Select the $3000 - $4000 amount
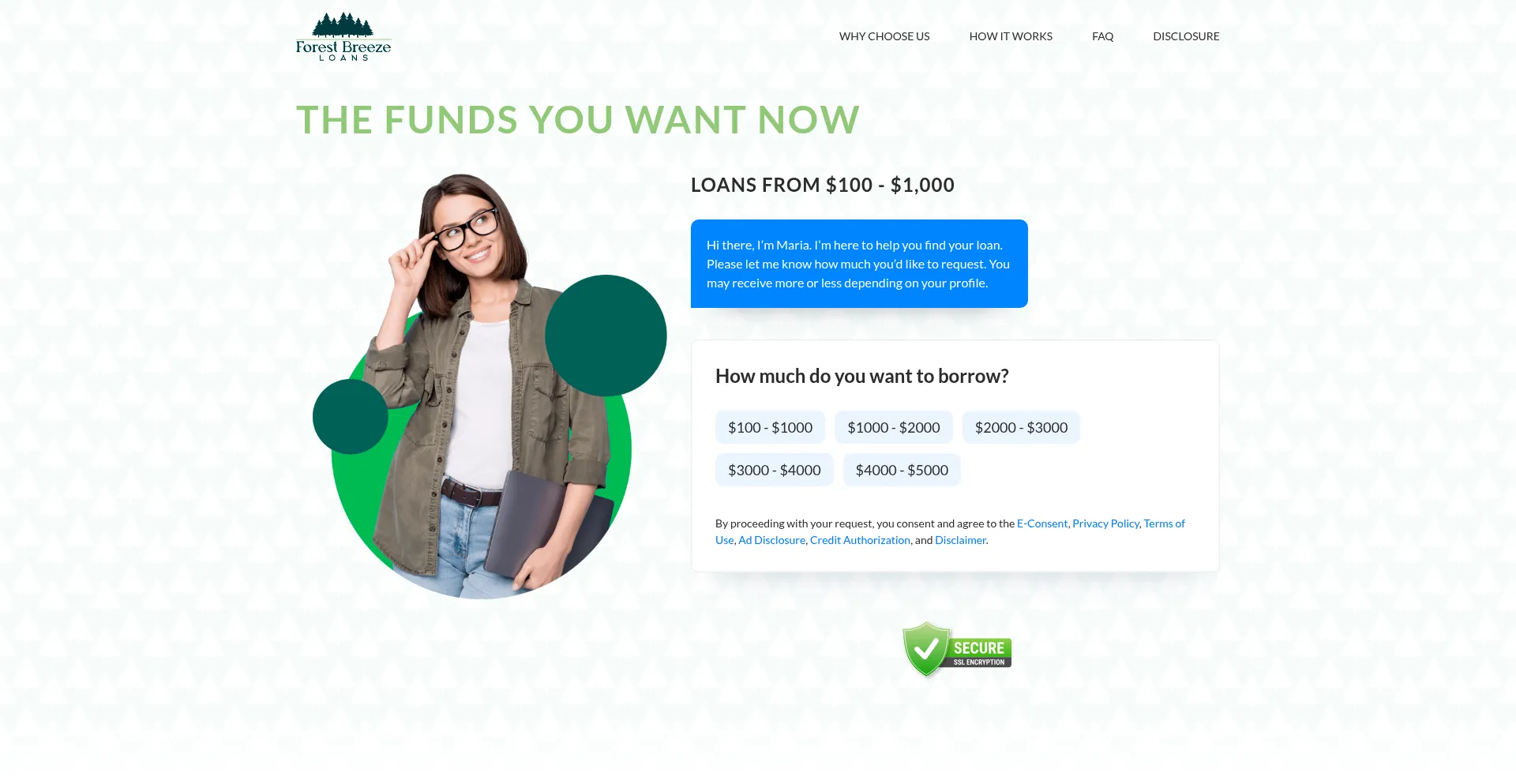The image size is (1516, 784). (x=775, y=470)
